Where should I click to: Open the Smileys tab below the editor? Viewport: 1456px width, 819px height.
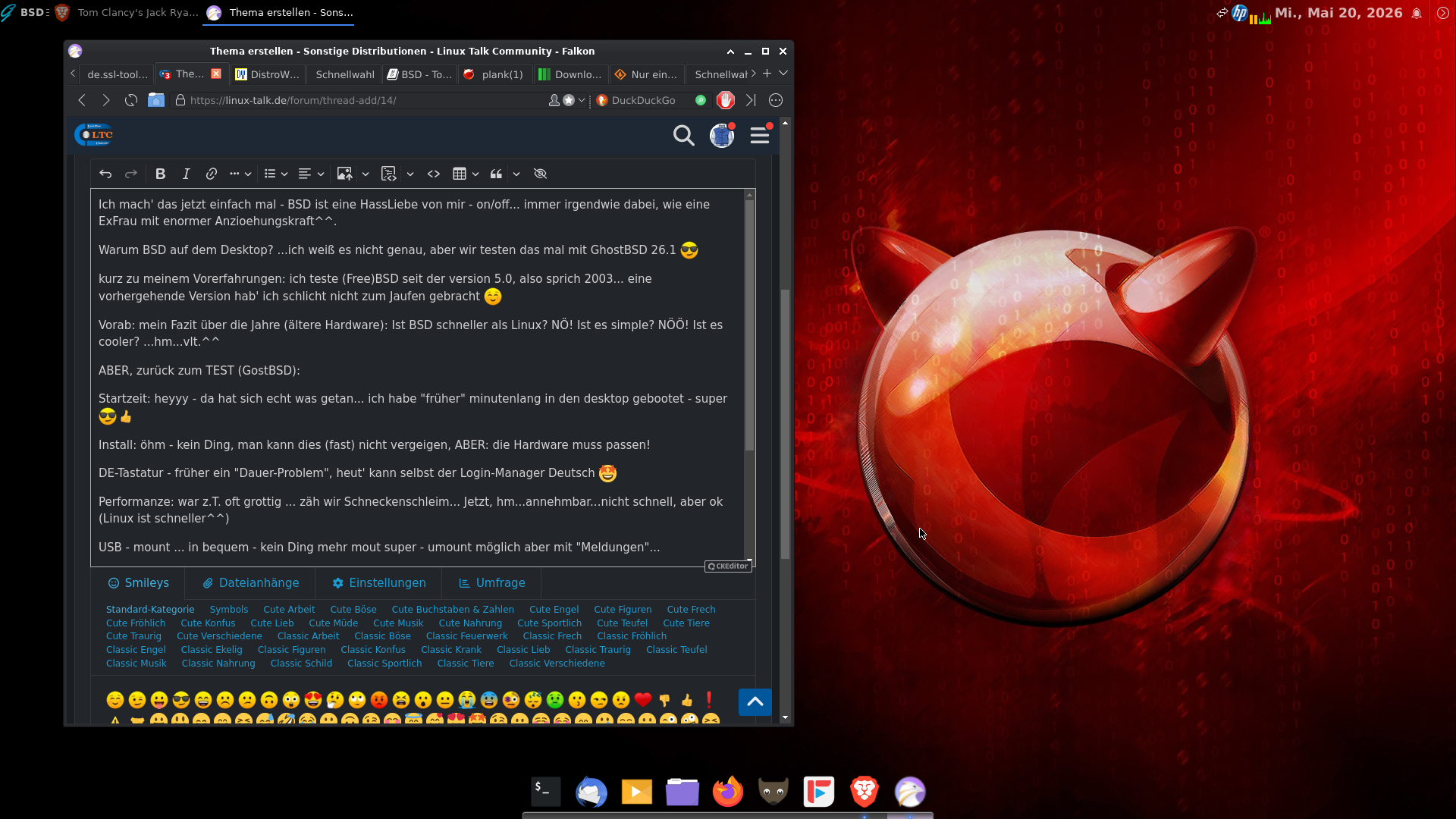coord(138,583)
